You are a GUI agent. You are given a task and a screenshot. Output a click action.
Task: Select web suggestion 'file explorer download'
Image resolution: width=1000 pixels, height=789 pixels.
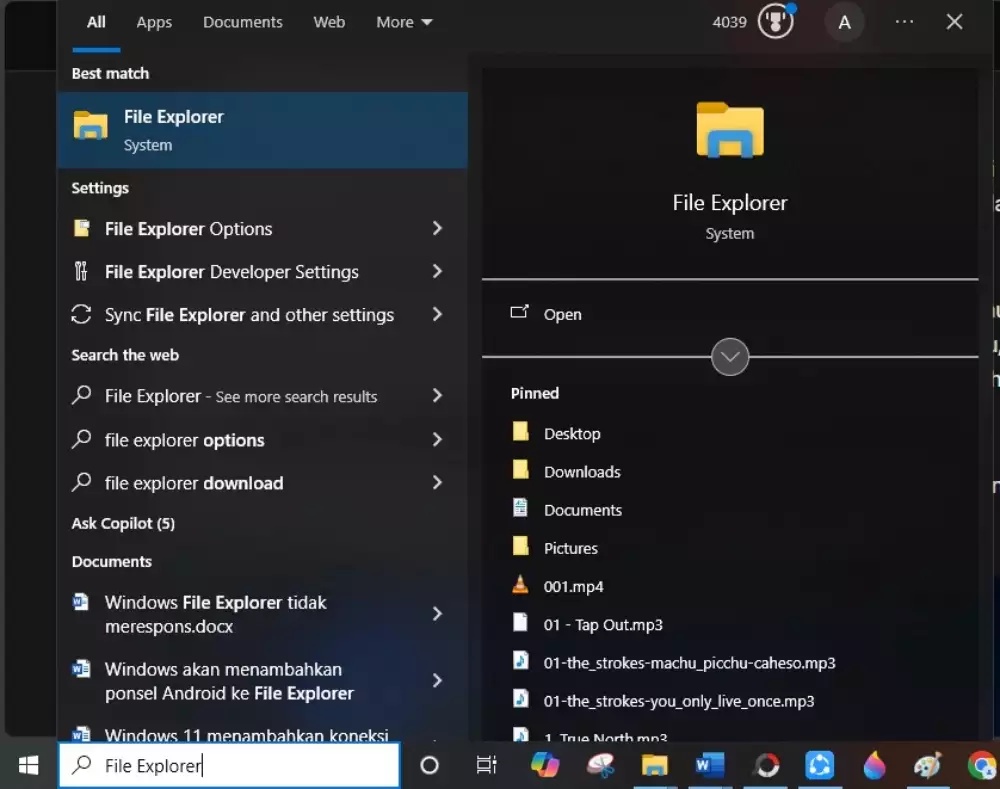[x=194, y=483]
